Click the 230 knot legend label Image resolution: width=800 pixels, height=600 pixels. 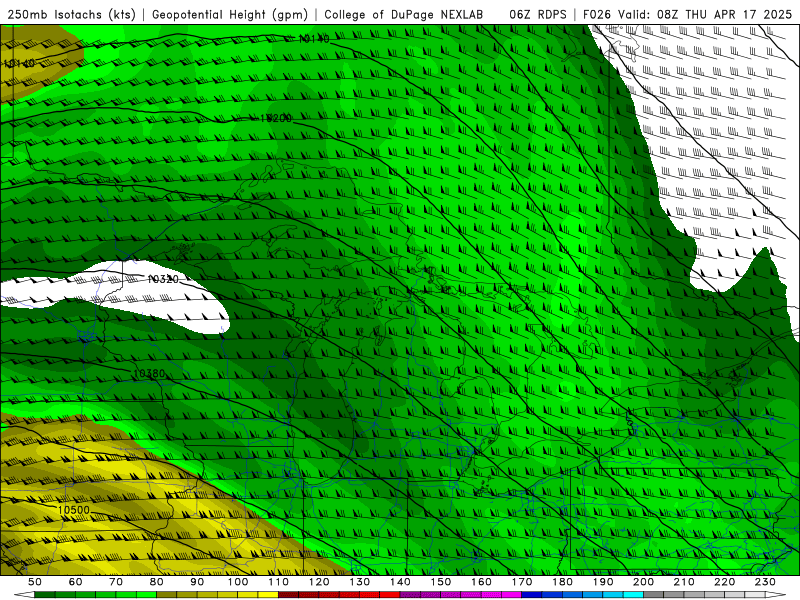tap(765, 582)
